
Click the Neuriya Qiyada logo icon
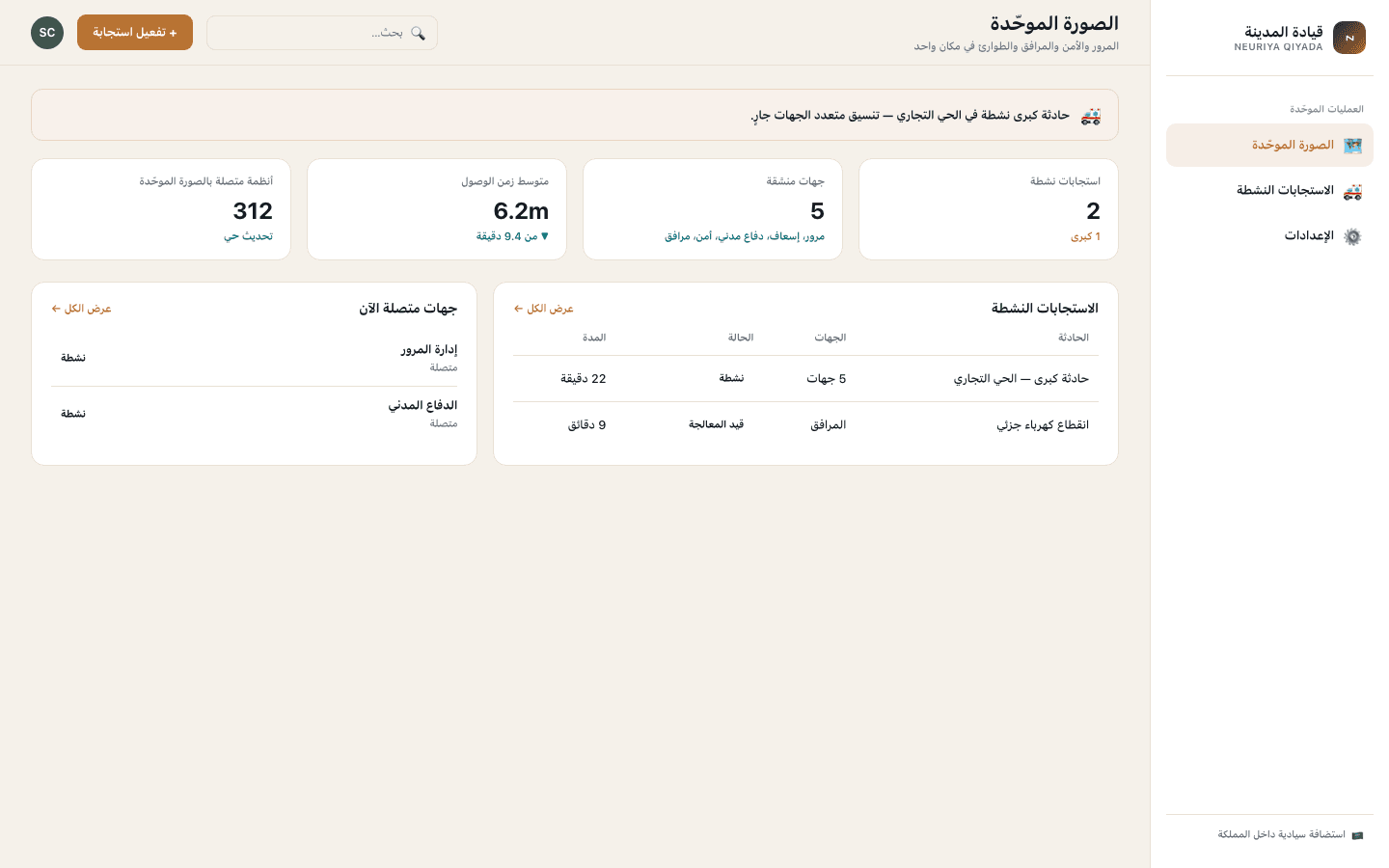[x=1349, y=38]
